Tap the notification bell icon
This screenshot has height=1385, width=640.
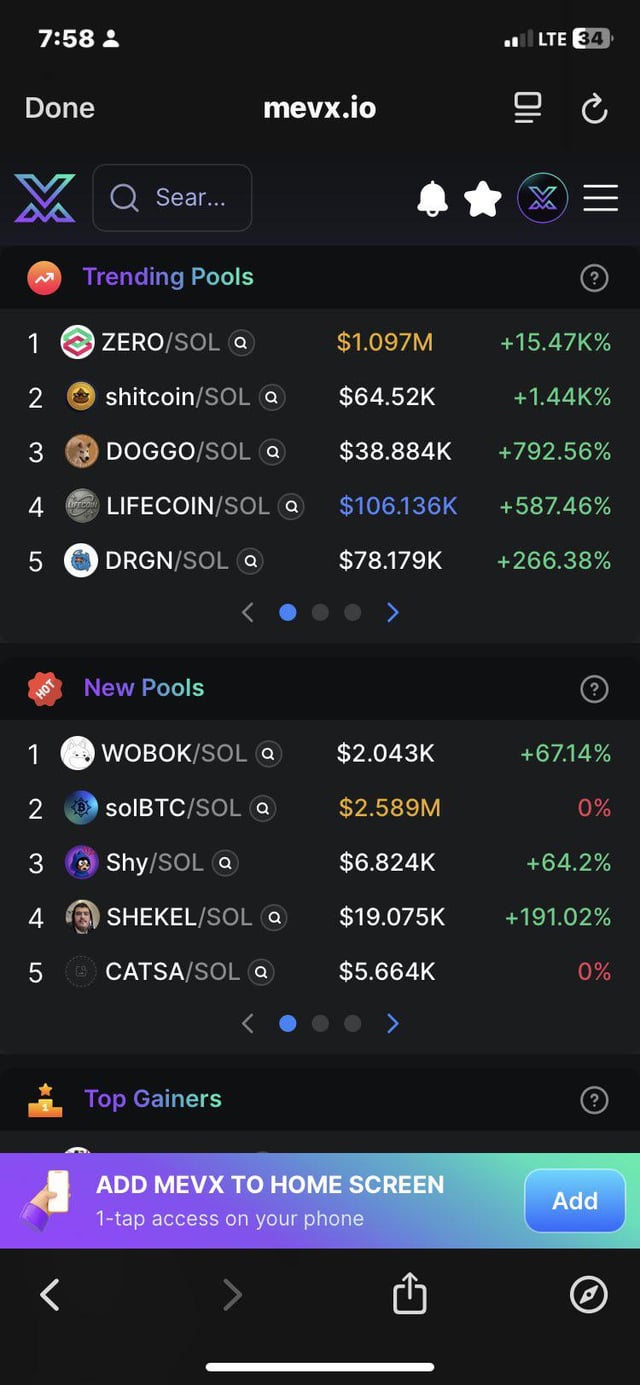click(432, 198)
